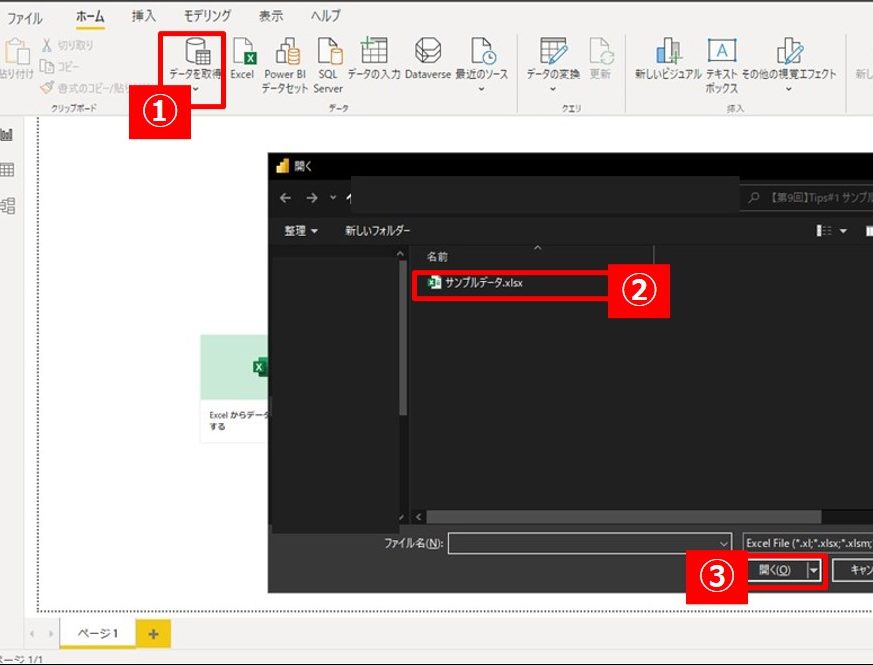Viewport: 873px width, 665px height.
Task: Open the 挿入 (Insert) ribbon tab
Action: pyautogui.click(x=144, y=16)
